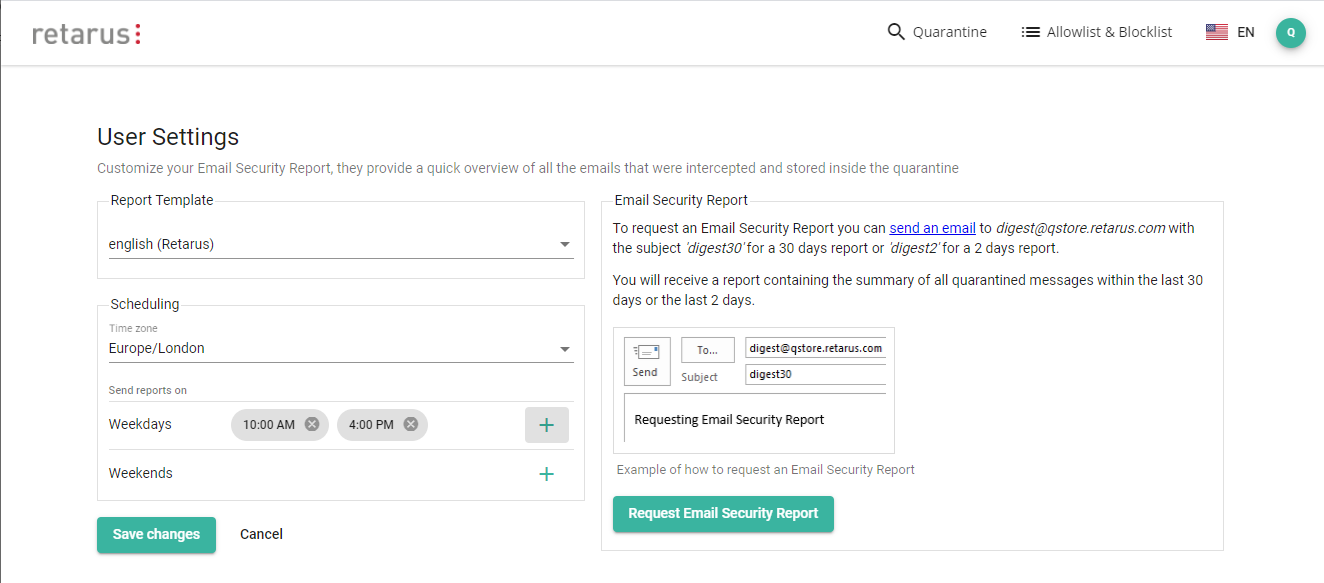Click Save changes button
This screenshot has width=1324, height=583.
coord(156,534)
